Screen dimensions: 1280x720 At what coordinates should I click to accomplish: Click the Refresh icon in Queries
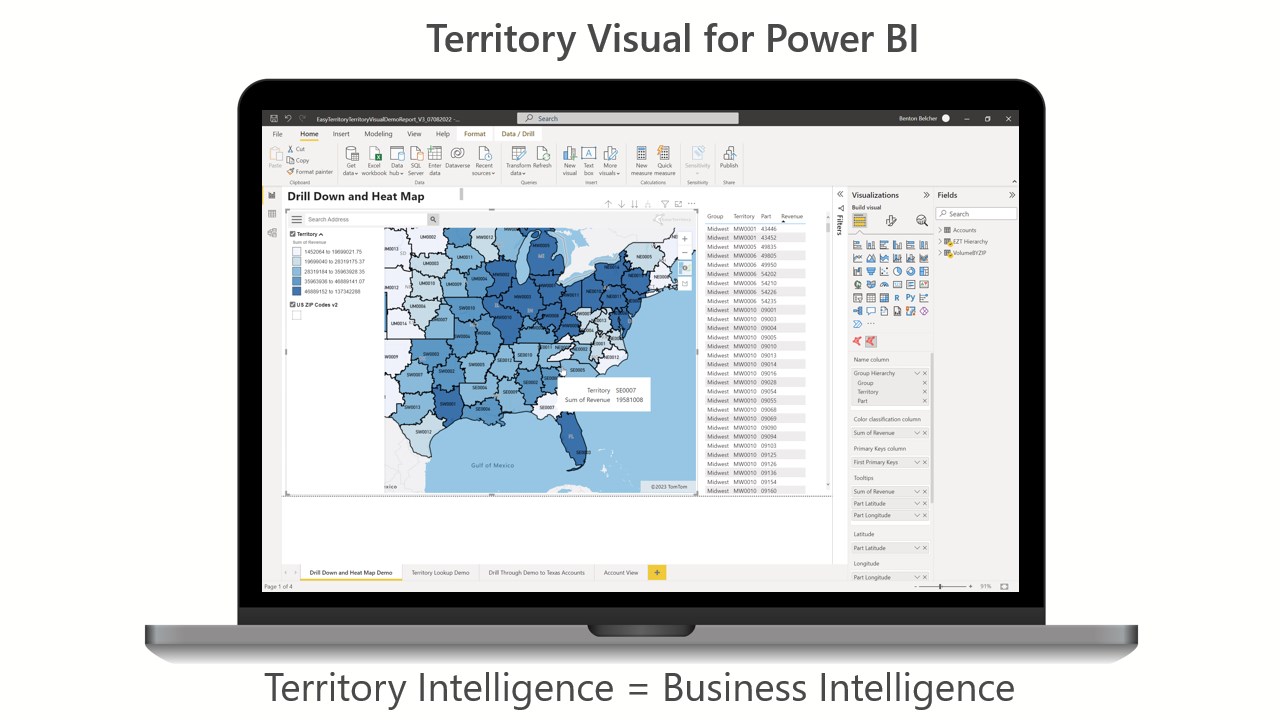point(542,153)
